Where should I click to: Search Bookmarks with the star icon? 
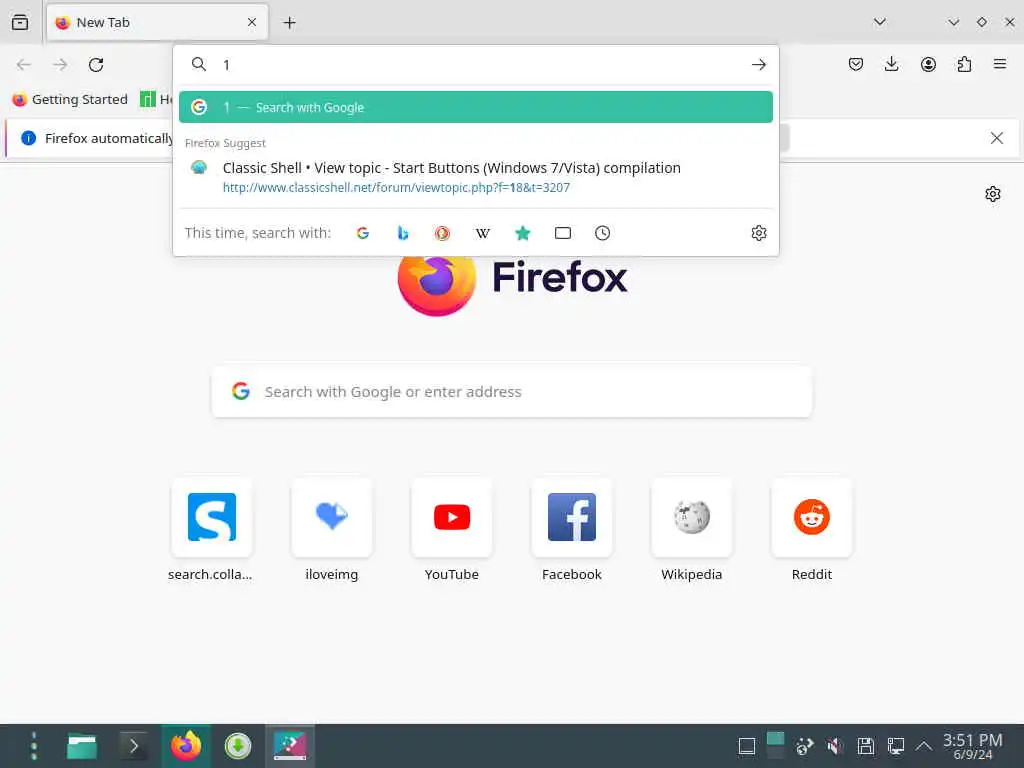[522, 233]
